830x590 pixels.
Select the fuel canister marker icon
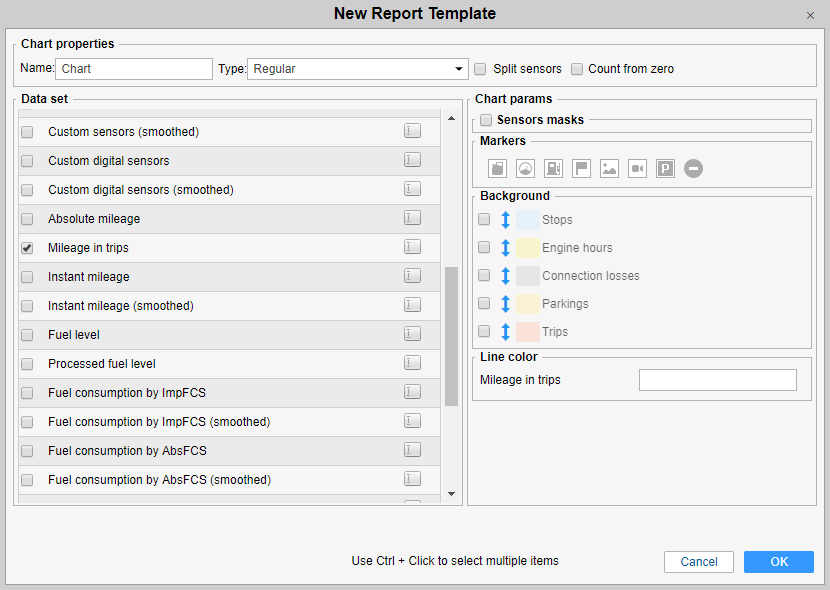pos(497,169)
